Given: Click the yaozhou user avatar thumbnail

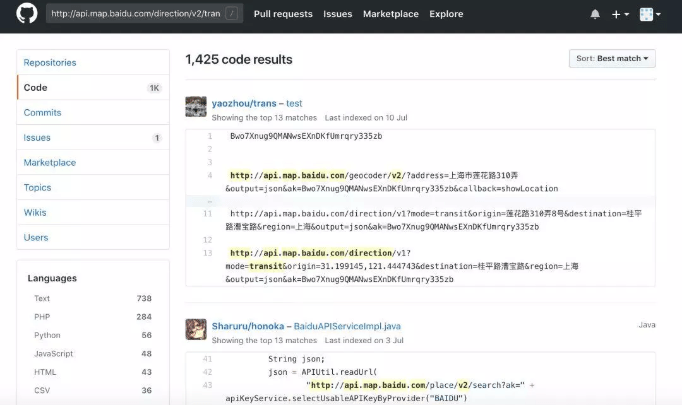Looking at the screenshot, I should pos(196,107).
